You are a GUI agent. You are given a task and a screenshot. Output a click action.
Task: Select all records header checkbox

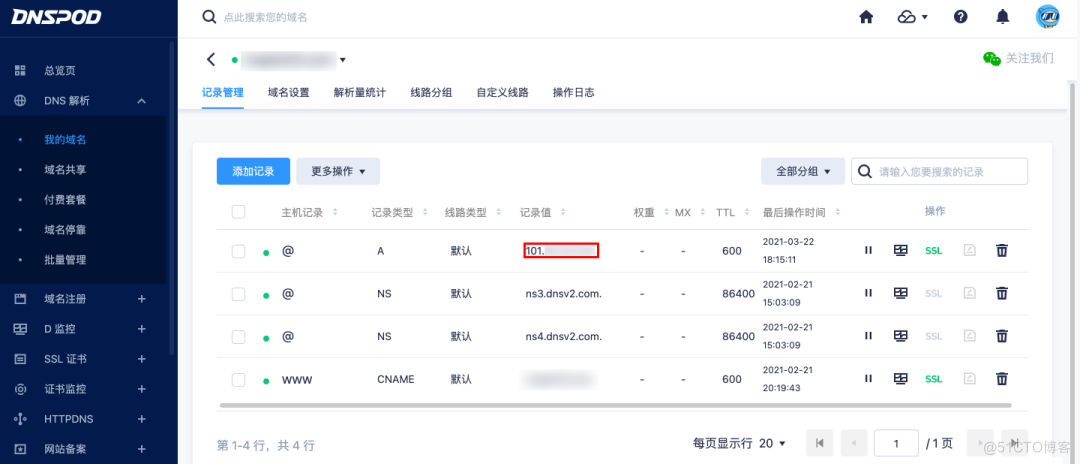click(238, 212)
